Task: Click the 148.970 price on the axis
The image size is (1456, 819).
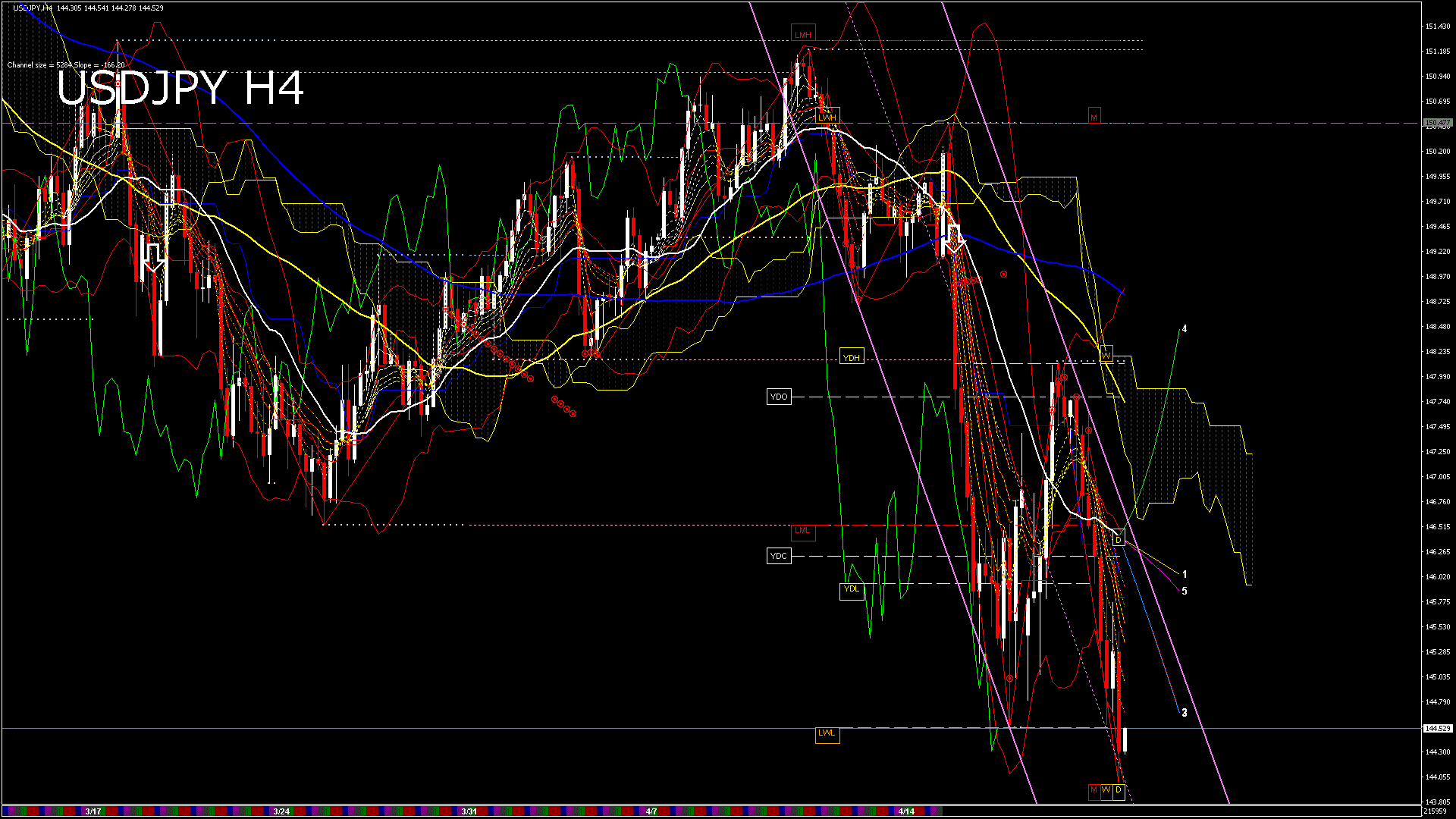Action: pyautogui.click(x=1438, y=277)
